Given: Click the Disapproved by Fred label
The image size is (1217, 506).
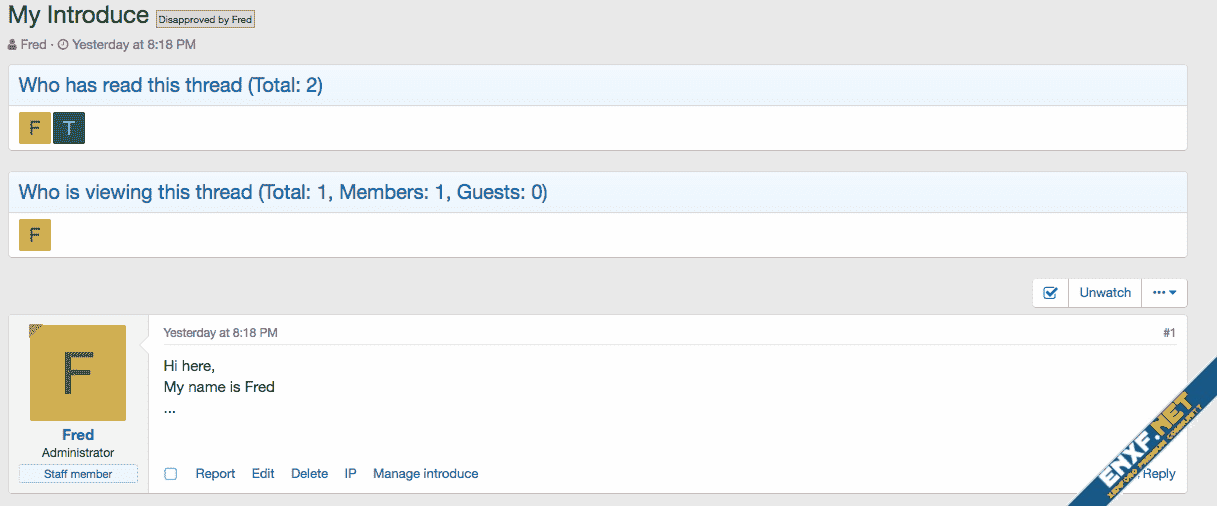Looking at the screenshot, I should coord(206,19).
